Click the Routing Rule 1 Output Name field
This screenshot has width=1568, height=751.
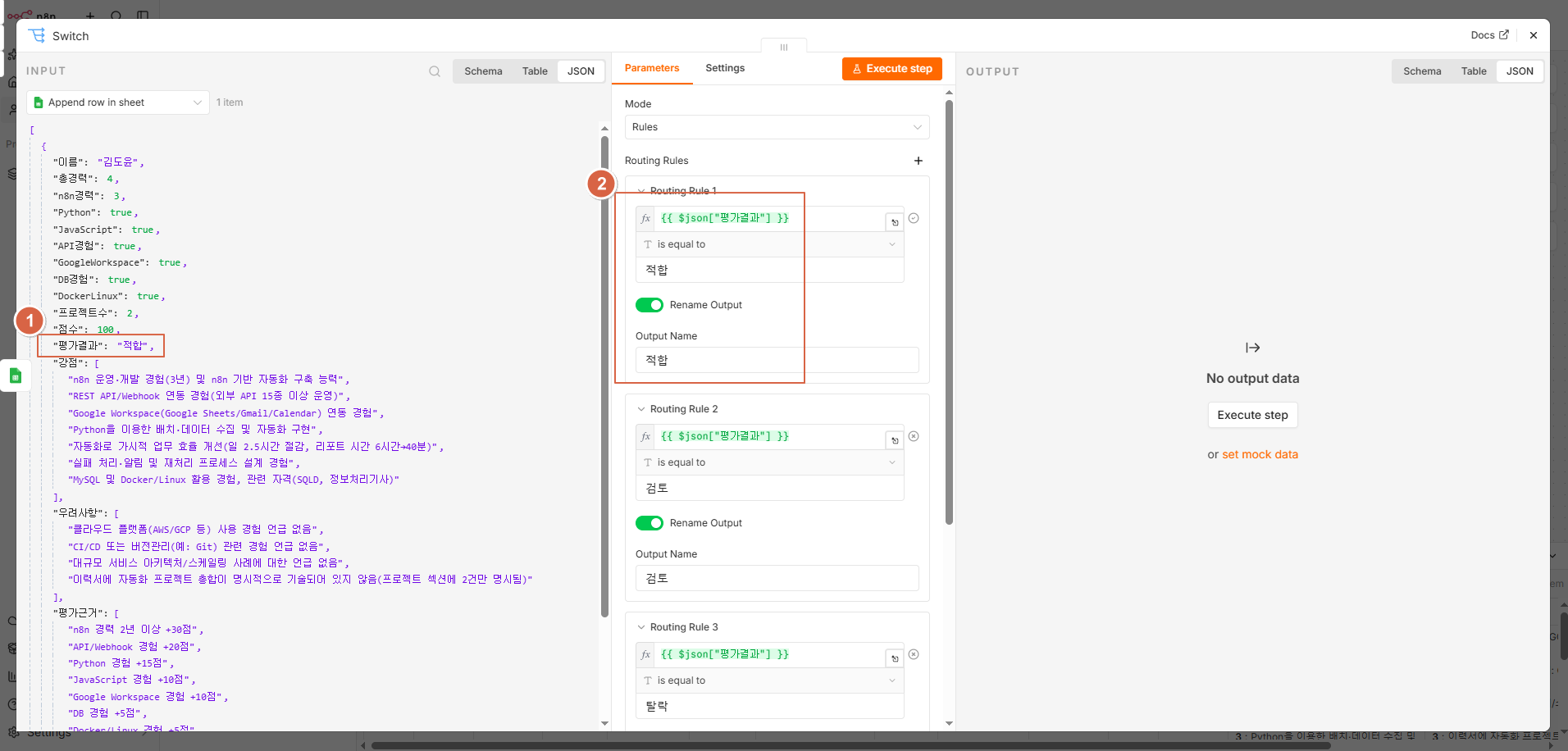click(x=777, y=360)
